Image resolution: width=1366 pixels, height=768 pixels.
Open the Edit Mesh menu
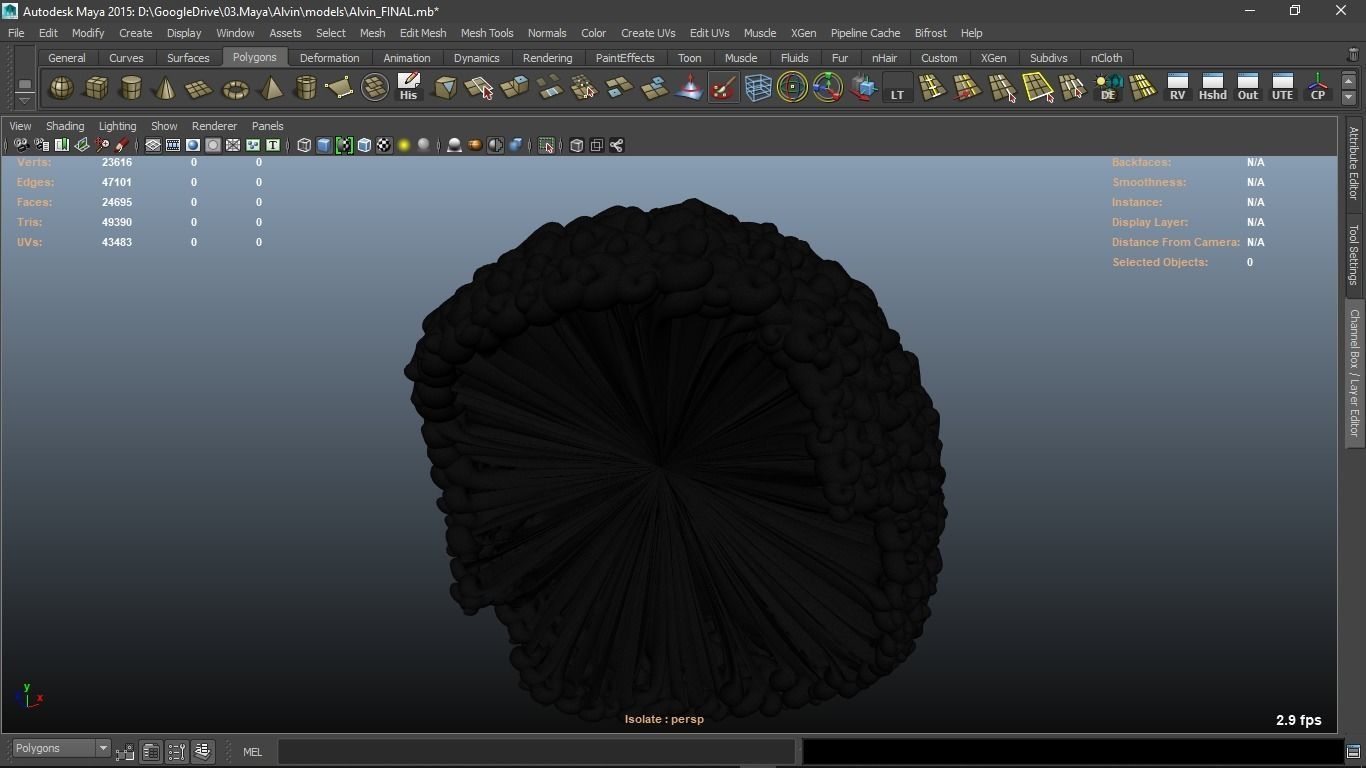[x=423, y=33]
